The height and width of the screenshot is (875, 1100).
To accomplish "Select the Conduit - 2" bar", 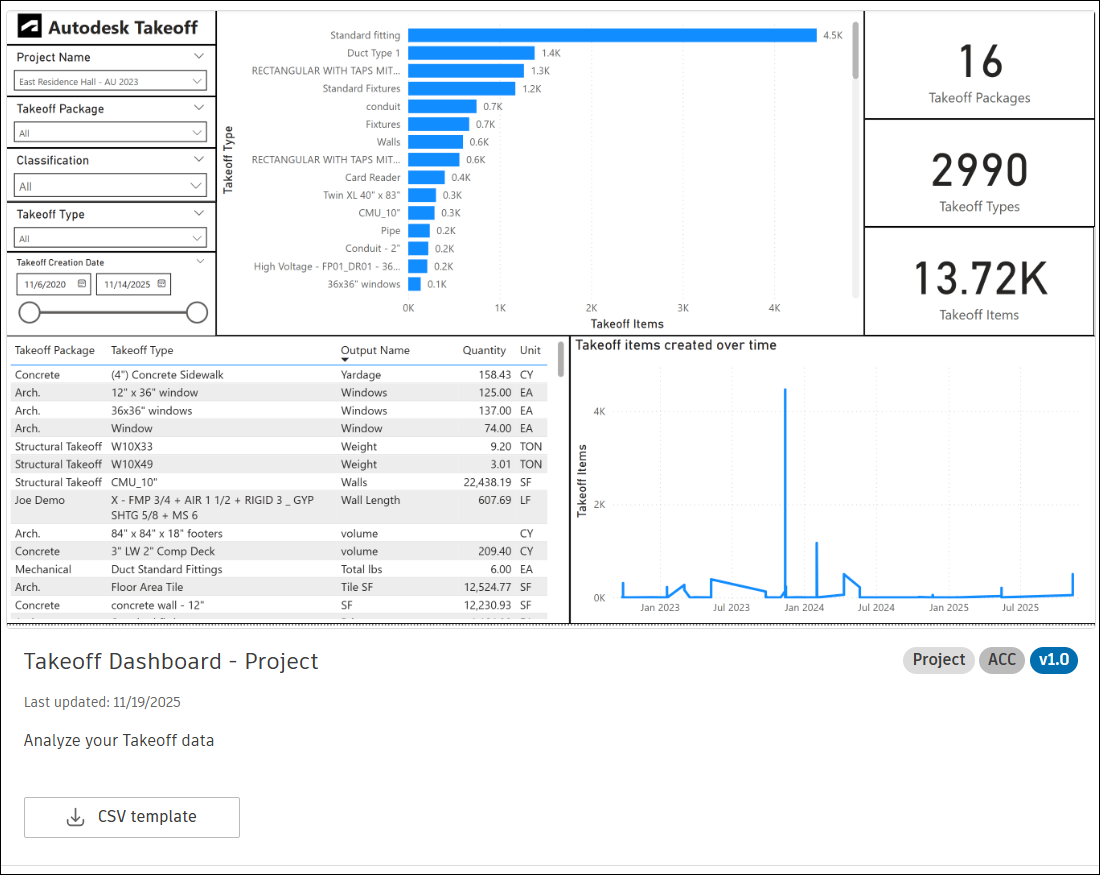I will tap(418, 248).
